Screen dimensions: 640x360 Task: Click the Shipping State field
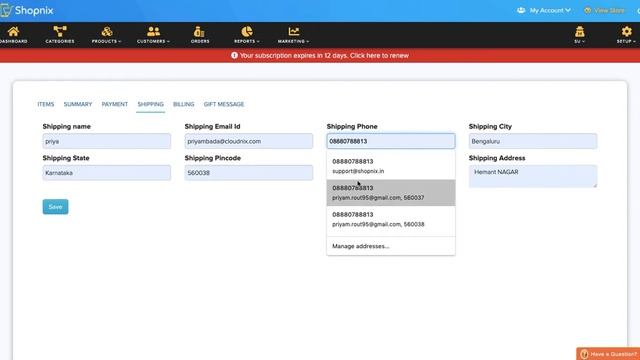[x=107, y=173]
